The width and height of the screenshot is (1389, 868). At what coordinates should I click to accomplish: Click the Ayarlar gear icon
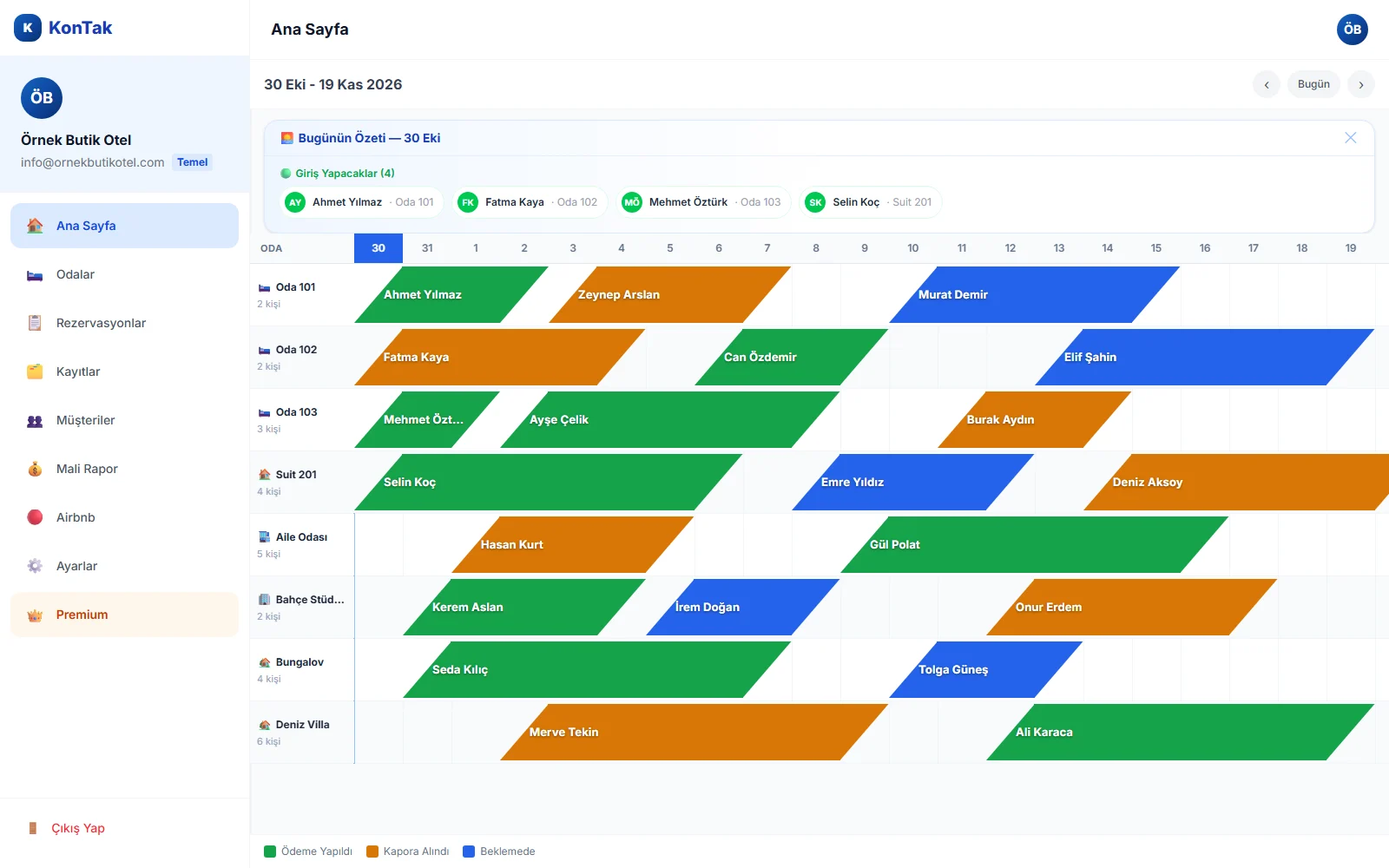[35, 566]
